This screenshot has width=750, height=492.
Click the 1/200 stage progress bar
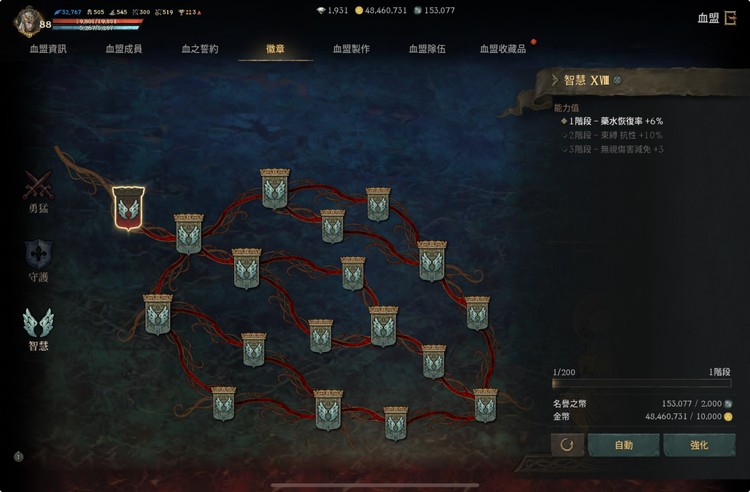tap(641, 383)
